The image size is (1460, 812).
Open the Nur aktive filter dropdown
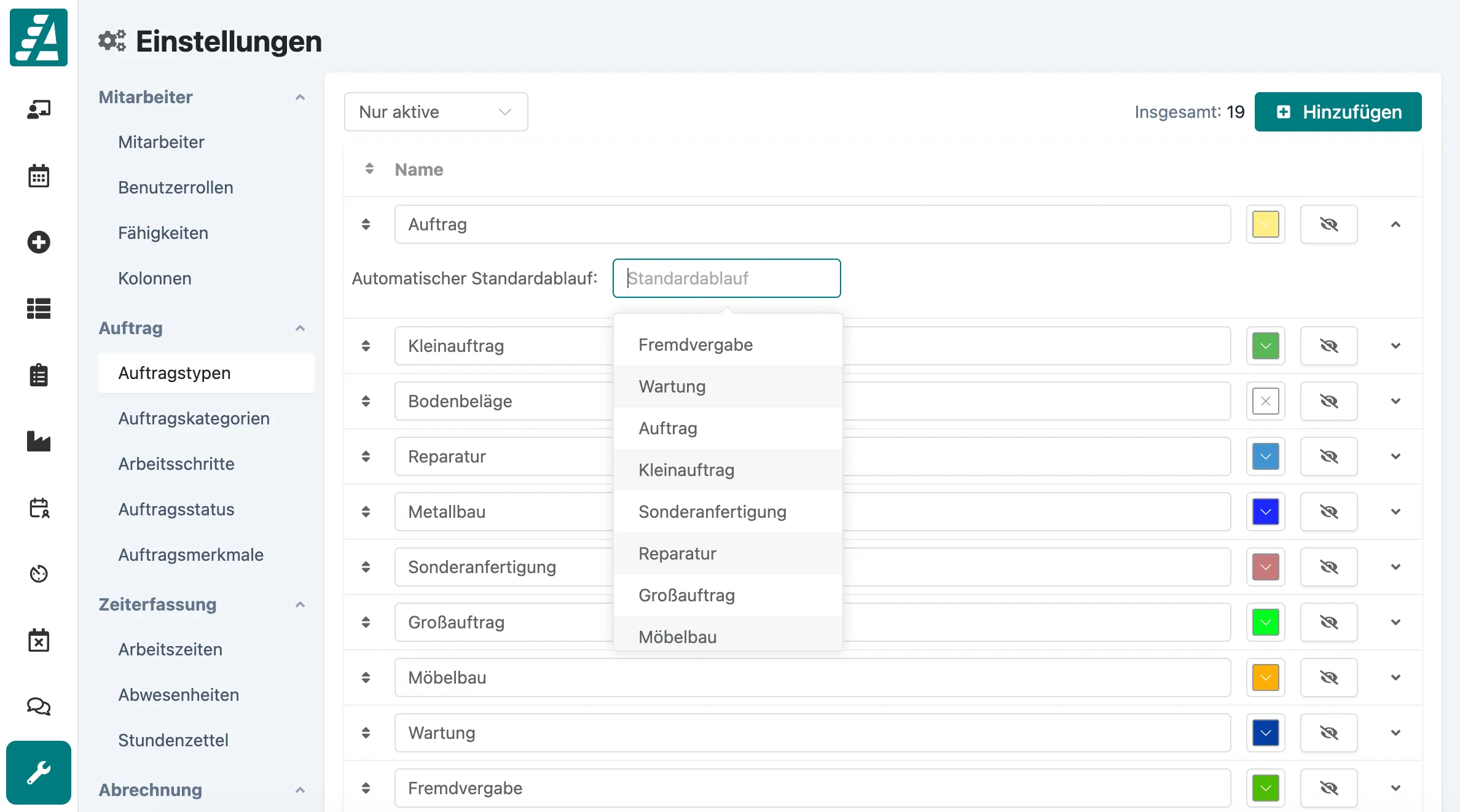click(x=436, y=112)
